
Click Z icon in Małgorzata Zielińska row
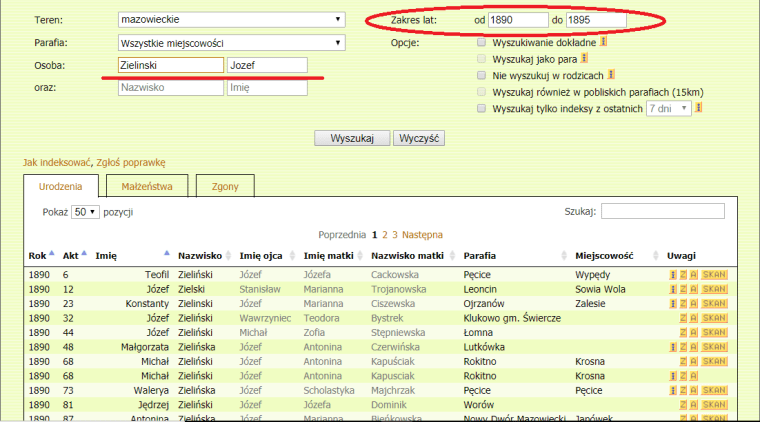pos(682,346)
